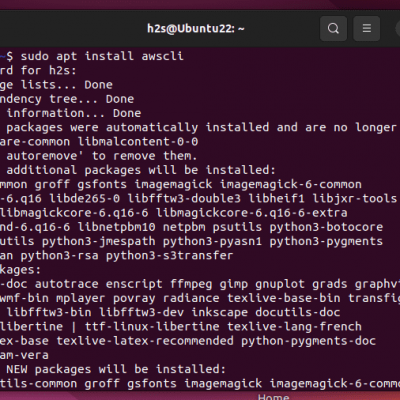Open the hamburger menu in header bar

pyautogui.click(x=367, y=28)
